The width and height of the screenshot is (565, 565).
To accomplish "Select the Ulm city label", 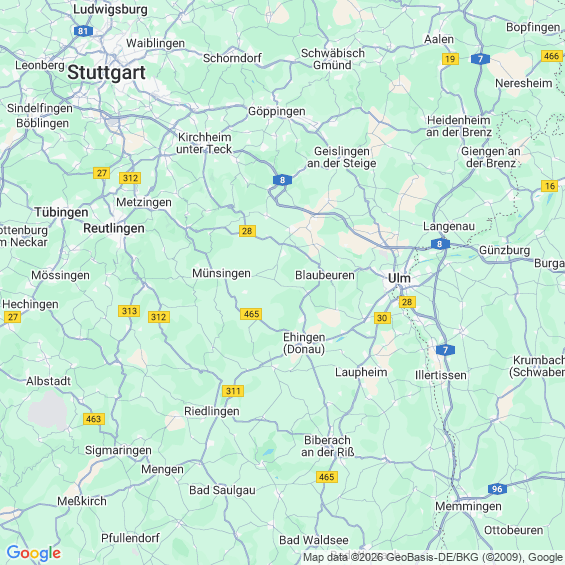I will click(399, 278).
